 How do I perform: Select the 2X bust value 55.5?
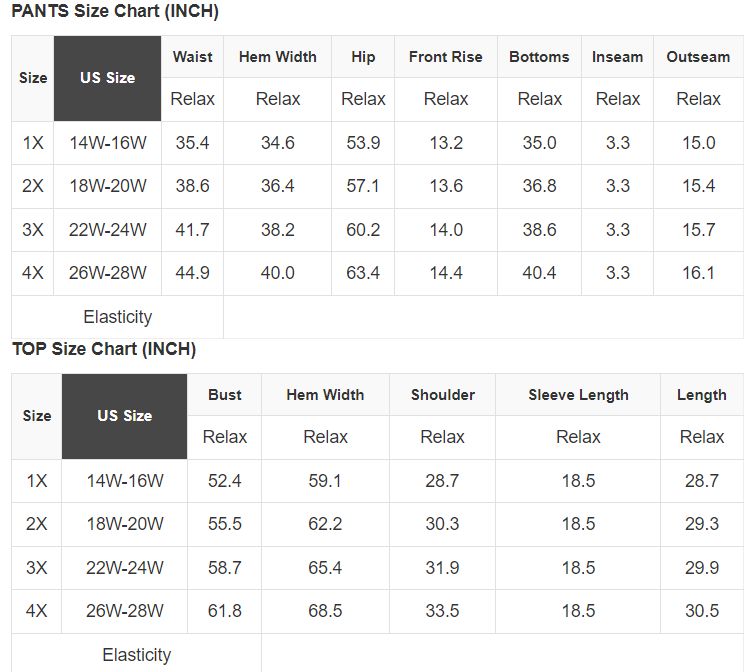pos(225,524)
